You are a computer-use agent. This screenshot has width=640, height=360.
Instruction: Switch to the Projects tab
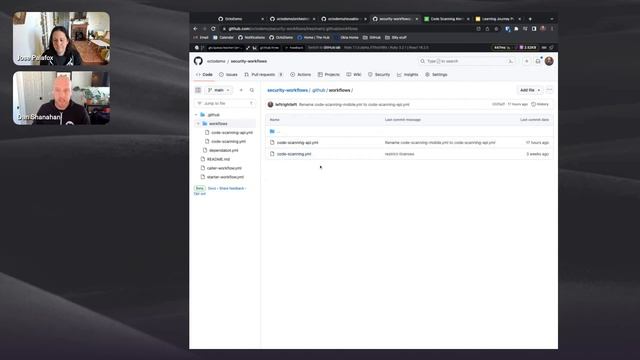(329, 75)
